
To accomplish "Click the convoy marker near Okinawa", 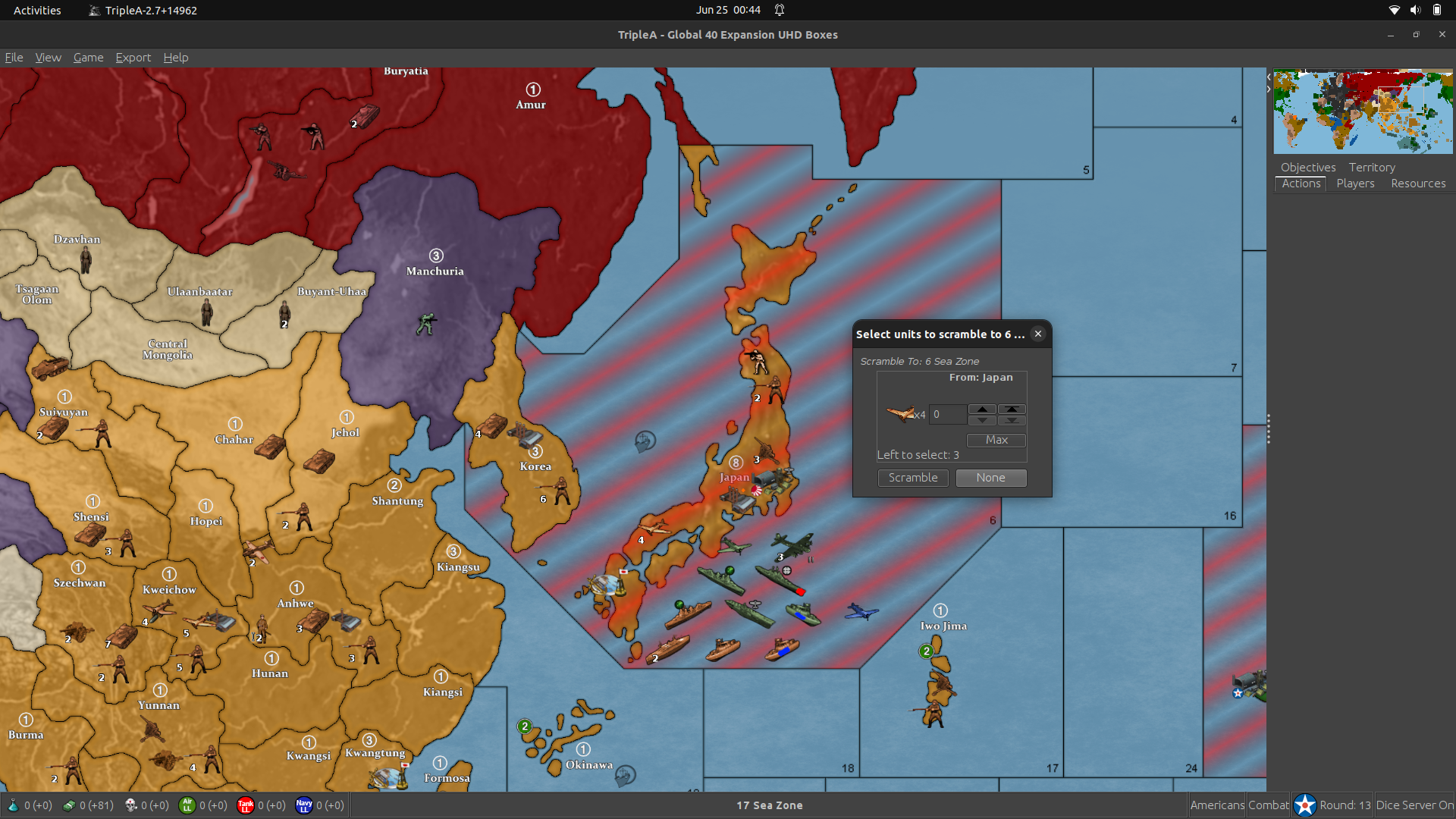I will click(x=626, y=775).
